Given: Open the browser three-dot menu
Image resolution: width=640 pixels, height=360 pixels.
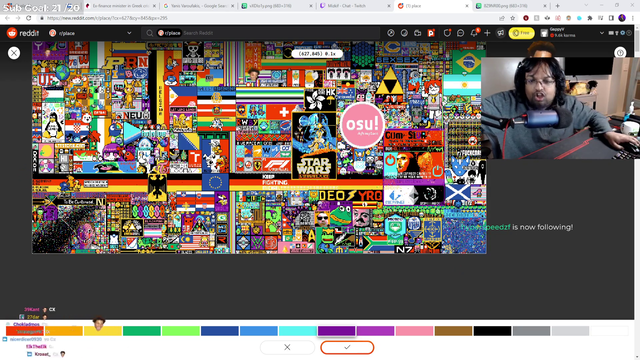Looking at the screenshot, I should pyautogui.click(x=632, y=18).
